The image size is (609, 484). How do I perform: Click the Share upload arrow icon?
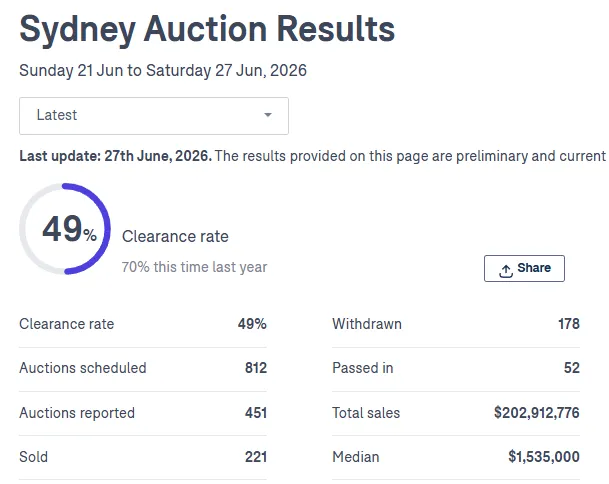pos(506,271)
